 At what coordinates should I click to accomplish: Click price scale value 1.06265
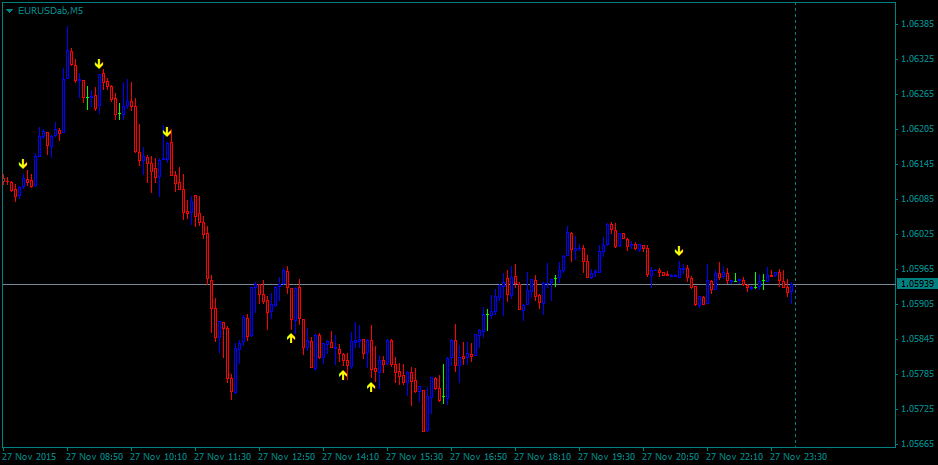pos(917,94)
